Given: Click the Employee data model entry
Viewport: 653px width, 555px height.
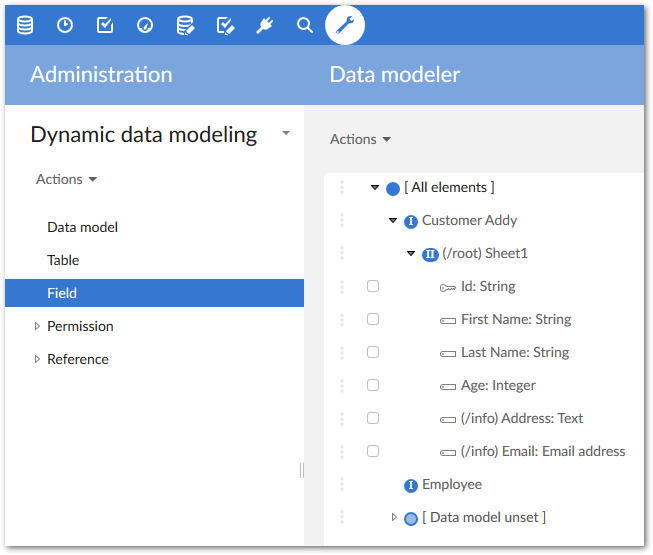Looking at the screenshot, I should click(451, 484).
